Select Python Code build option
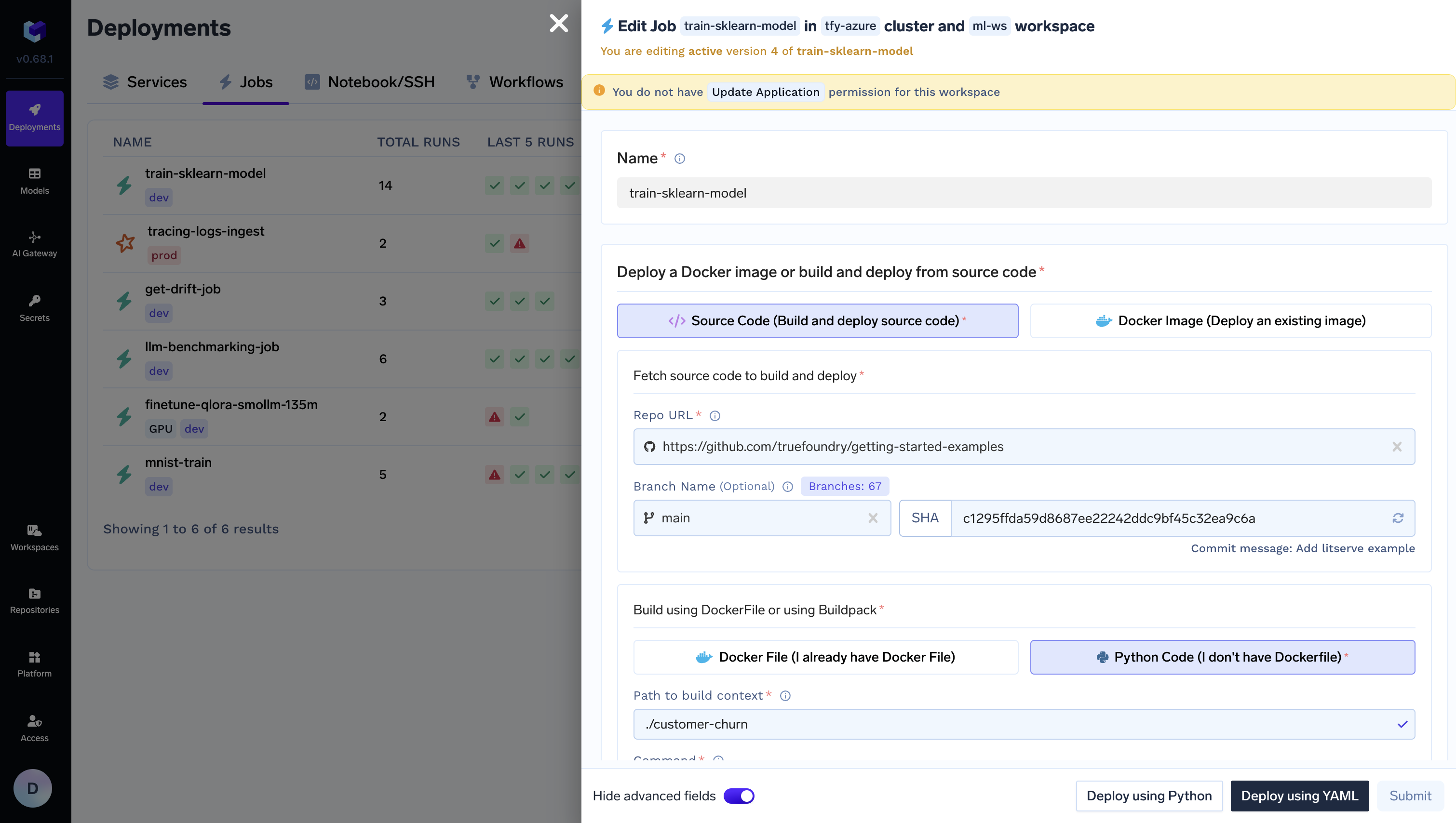1456x823 pixels. click(x=1222, y=657)
